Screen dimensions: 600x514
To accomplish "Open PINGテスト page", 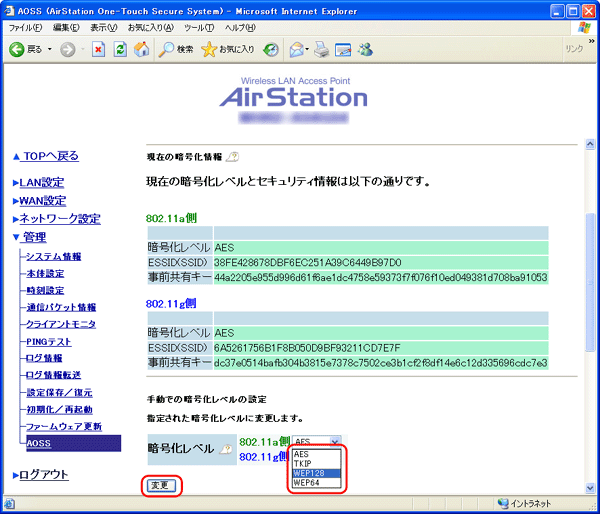I will click(x=48, y=341).
